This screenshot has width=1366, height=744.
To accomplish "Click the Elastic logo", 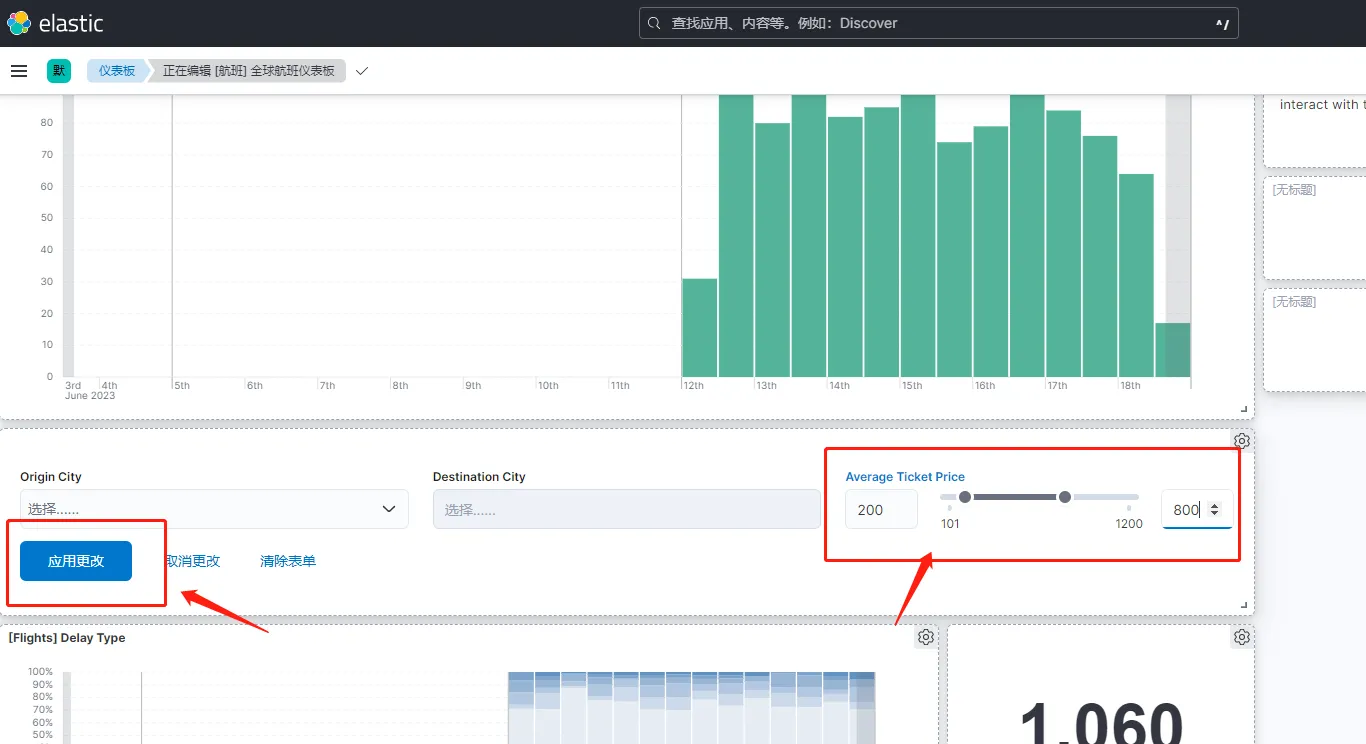I will pyautogui.click(x=55, y=23).
